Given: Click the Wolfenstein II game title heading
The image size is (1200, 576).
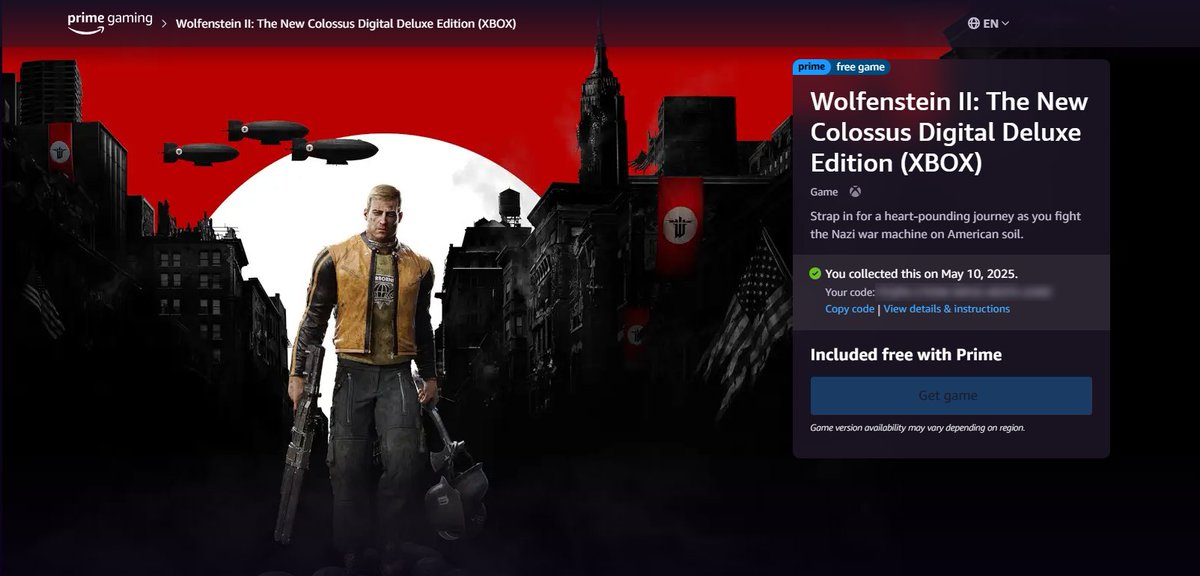Looking at the screenshot, I should tap(949, 132).
